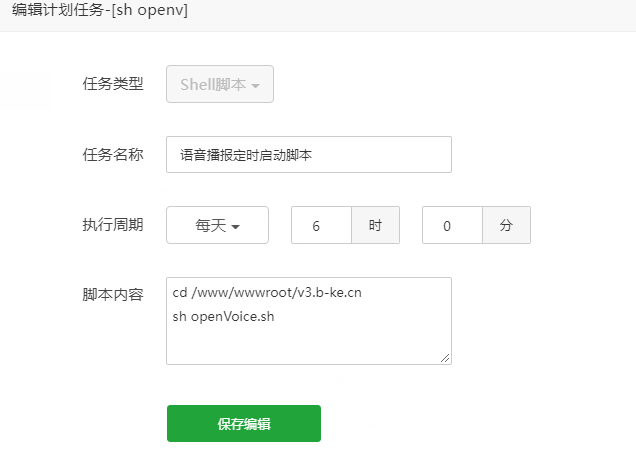Click the textarea resize handle corner
Image resolution: width=636 pixels, height=457 pixels.
click(445, 358)
